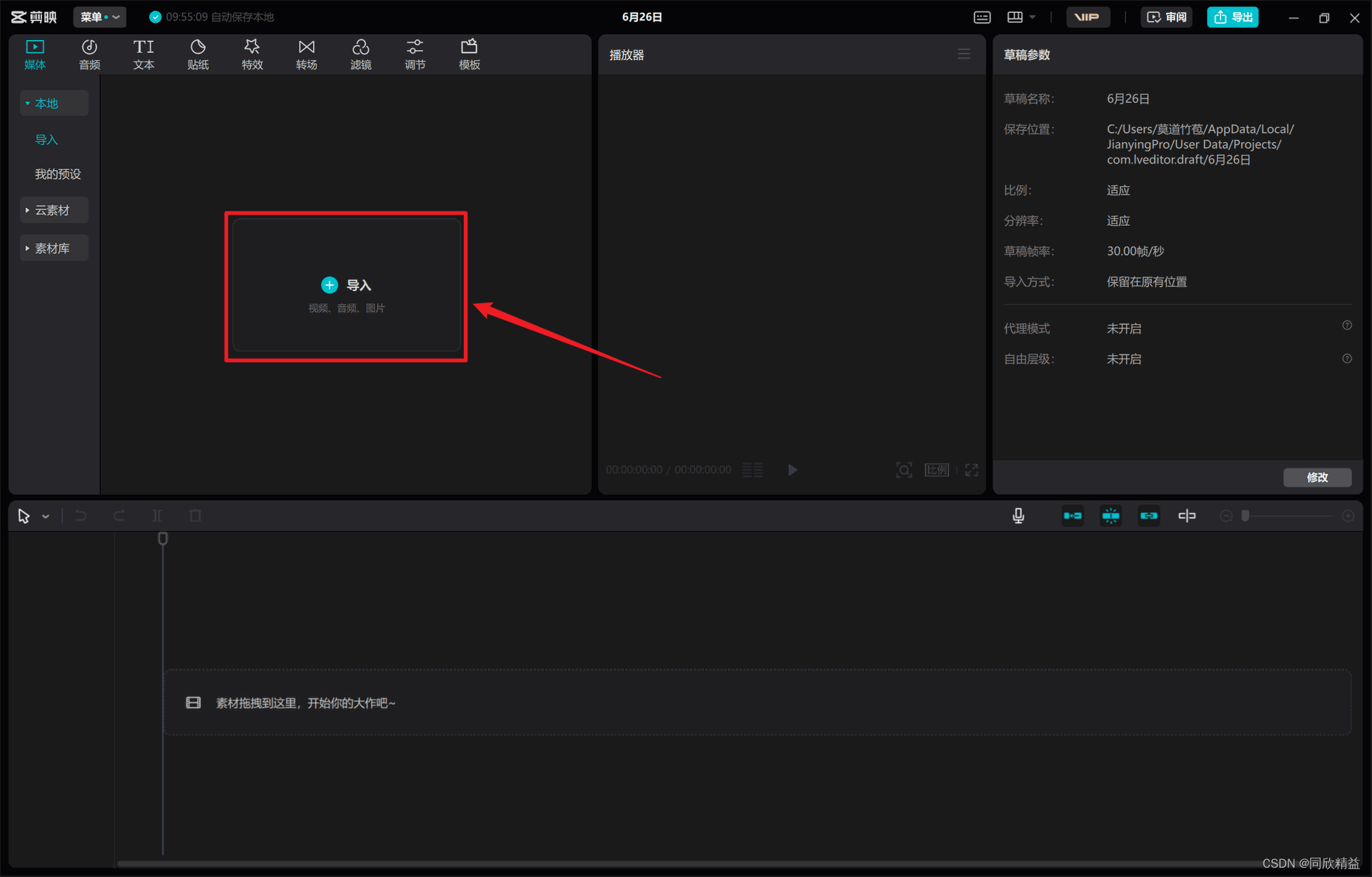The height and width of the screenshot is (877, 1372).
Task: Click the 草稿参数 panel header
Action: [x=1027, y=55]
